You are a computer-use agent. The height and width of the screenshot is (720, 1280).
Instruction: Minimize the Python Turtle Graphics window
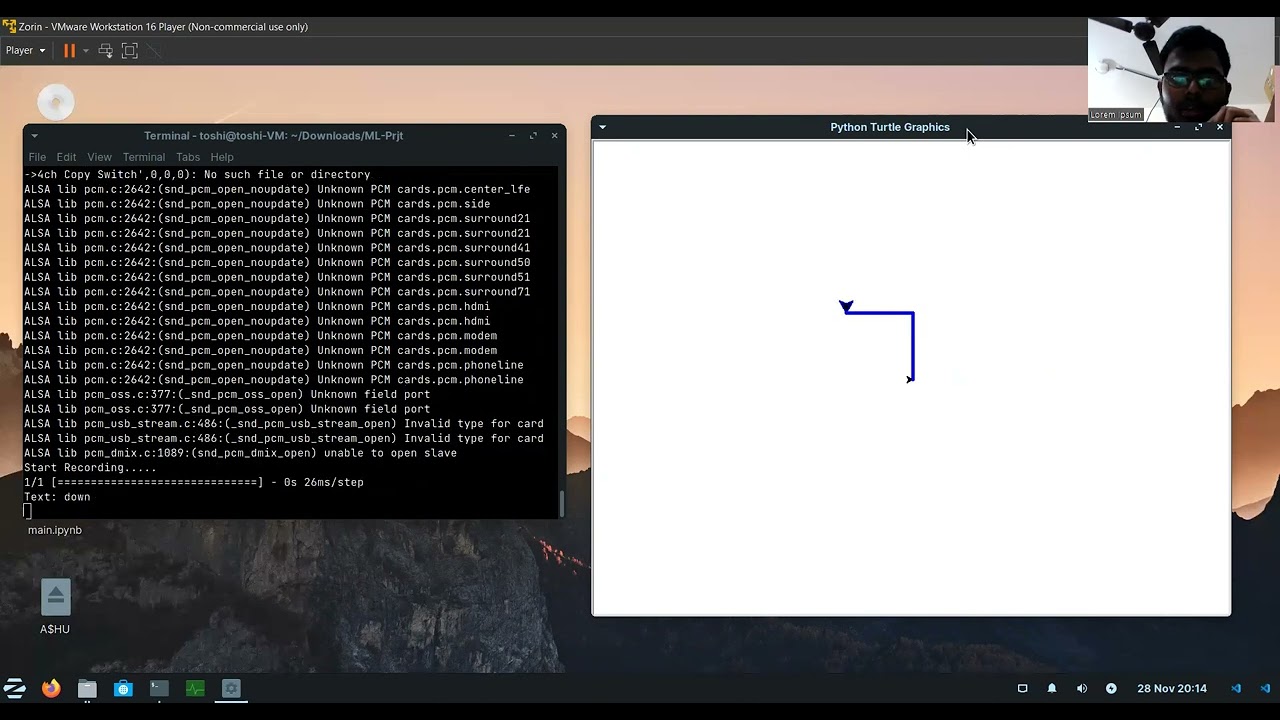(x=1177, y=127)
